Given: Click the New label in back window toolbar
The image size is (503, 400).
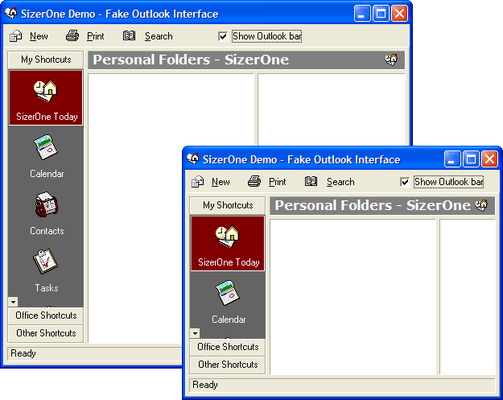Looking at the screenshot, I should pyautogui.click(x=39, y=36).
